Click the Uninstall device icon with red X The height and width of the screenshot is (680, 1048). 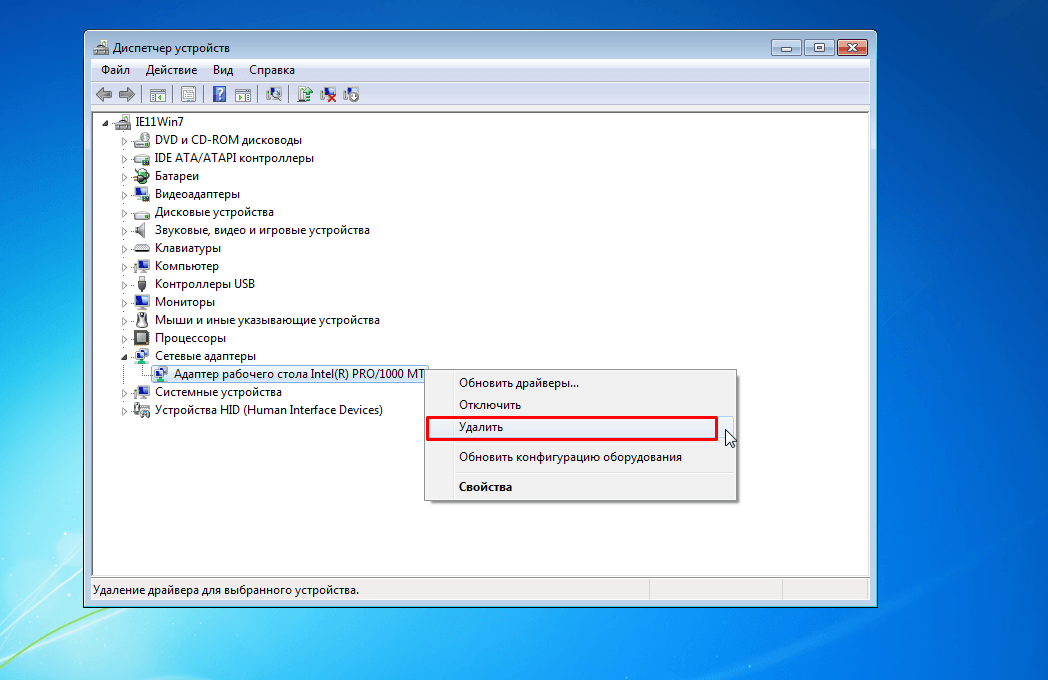[x=328, y=94]
